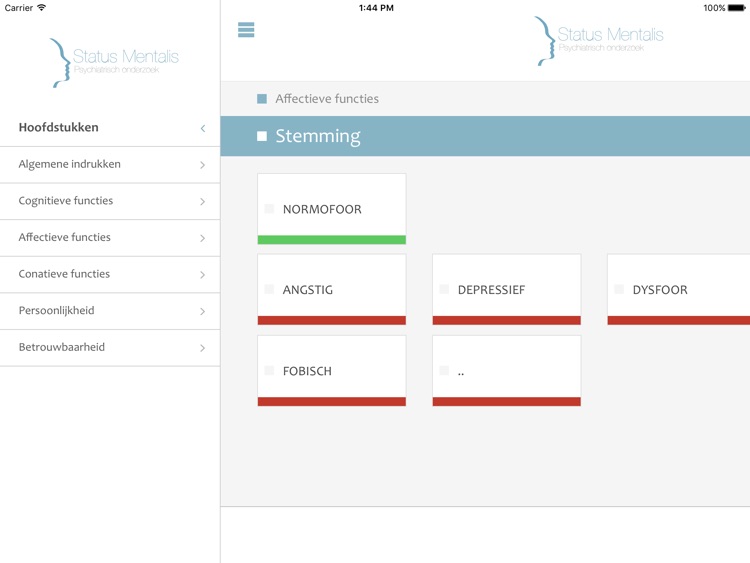Check the ANGSTIG checkbox
Image resolution: width=750 pixels, height=563 pixels.
[269, 290]
